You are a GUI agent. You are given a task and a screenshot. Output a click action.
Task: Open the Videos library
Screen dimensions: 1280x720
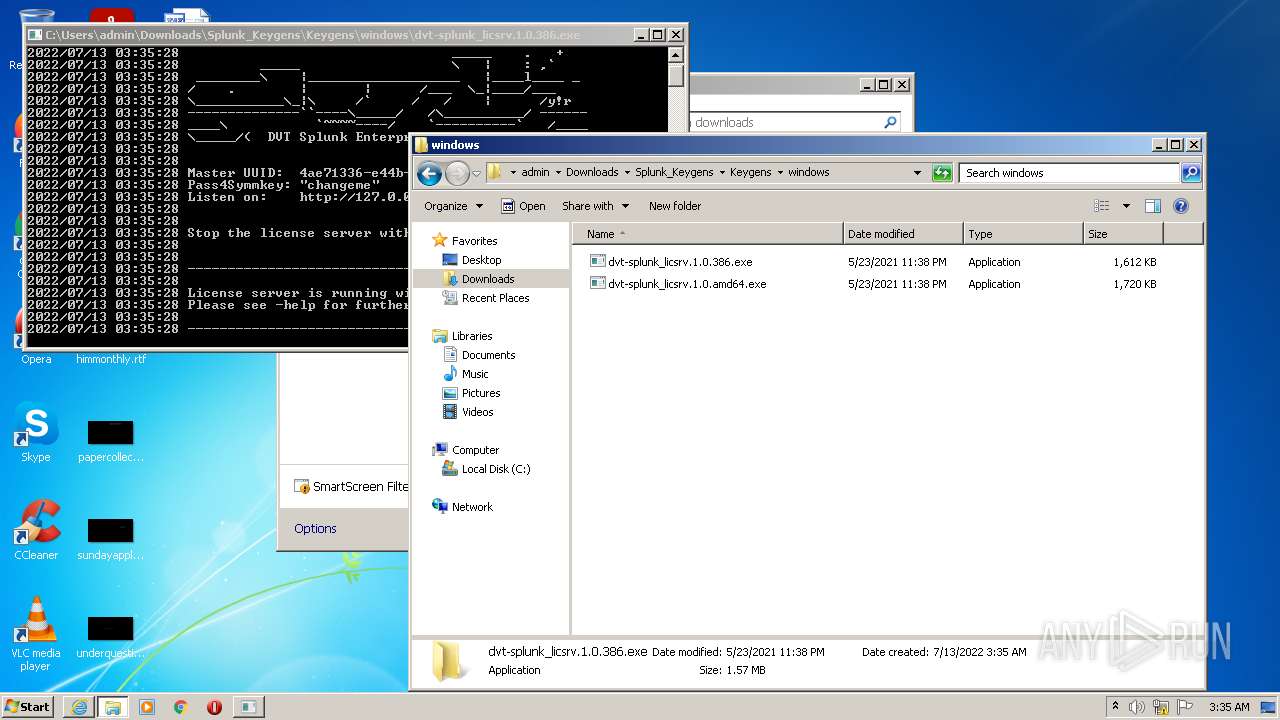[477, 412]
